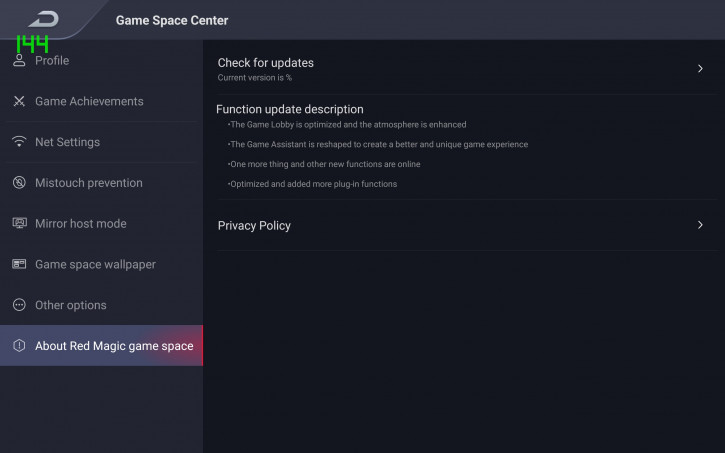Select the Profile person icon

click(19, 60)
